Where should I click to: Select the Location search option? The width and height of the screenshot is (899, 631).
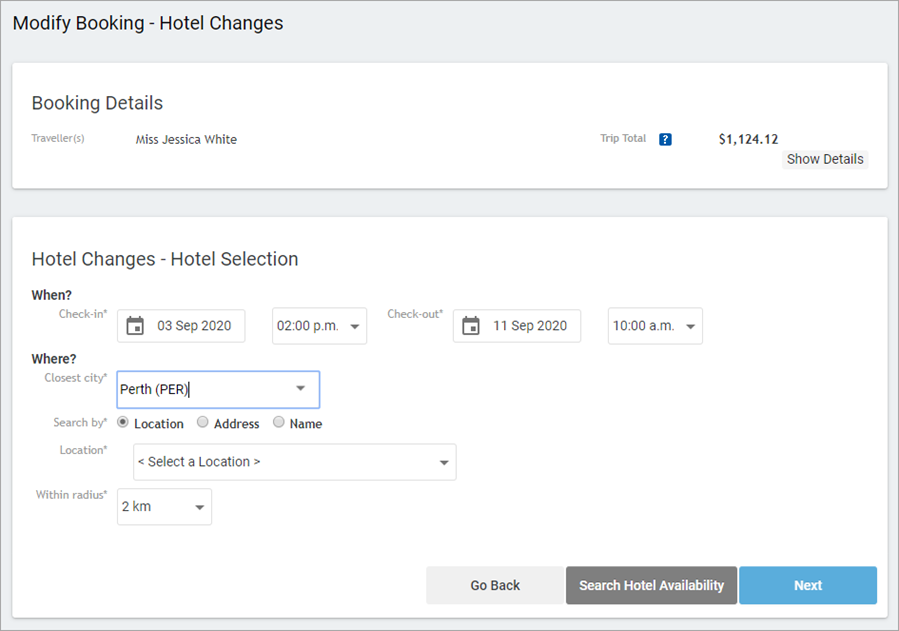click(x=122, y=422)
